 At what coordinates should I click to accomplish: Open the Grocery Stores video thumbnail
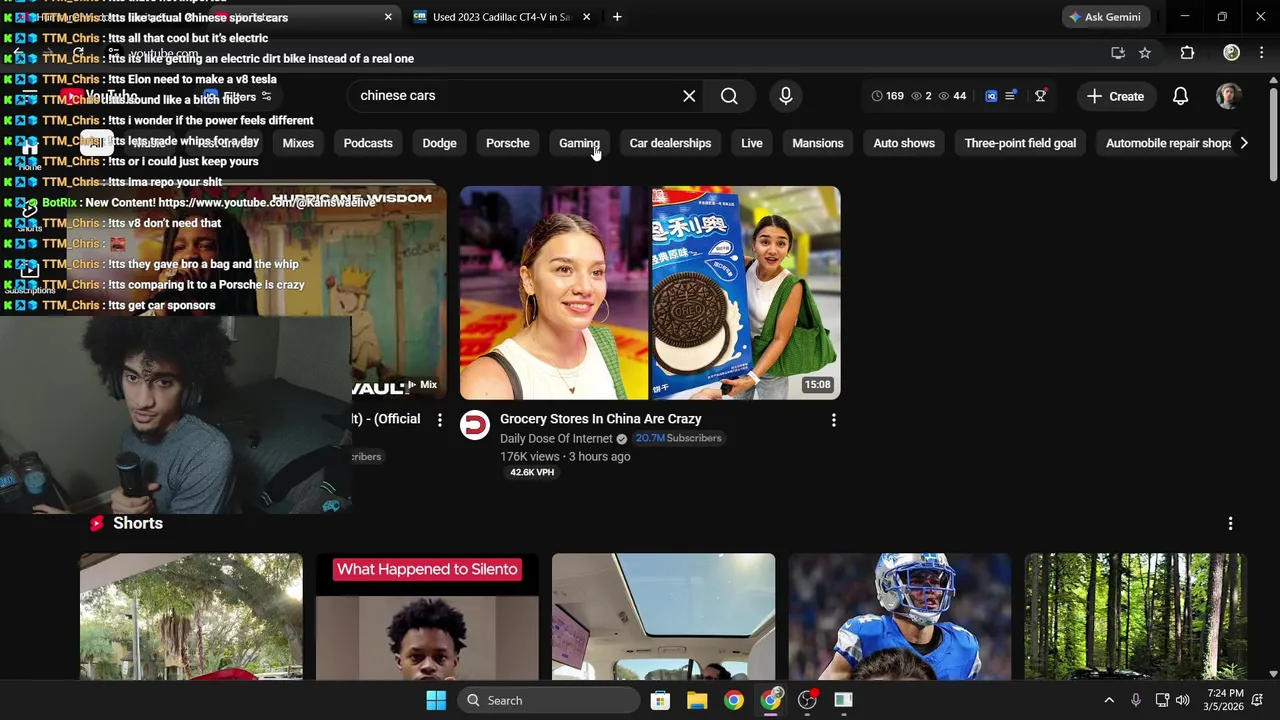pyautogui.click(x=650, y=293)
